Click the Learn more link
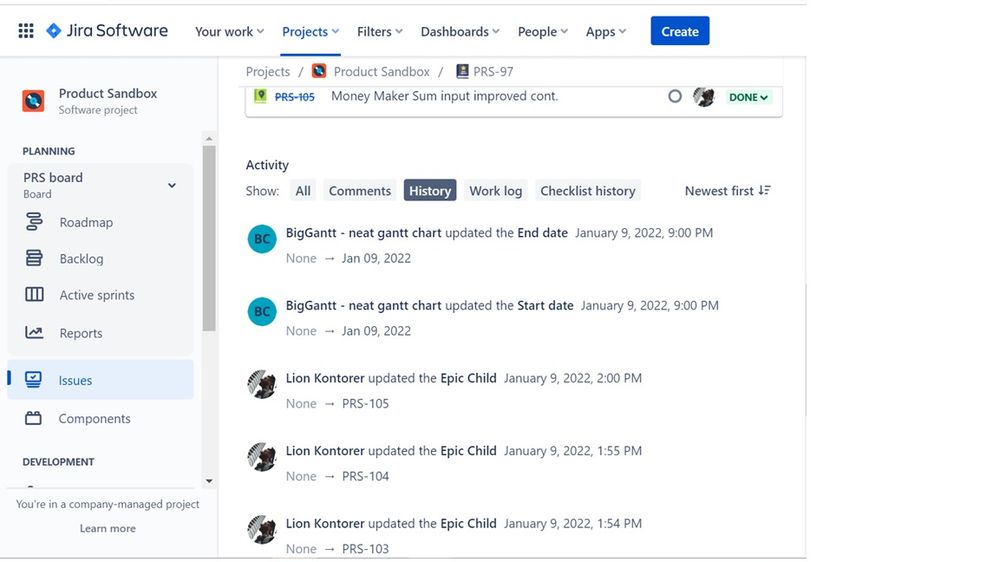Viewport: 999px width, 562px height. click(108, 528)
